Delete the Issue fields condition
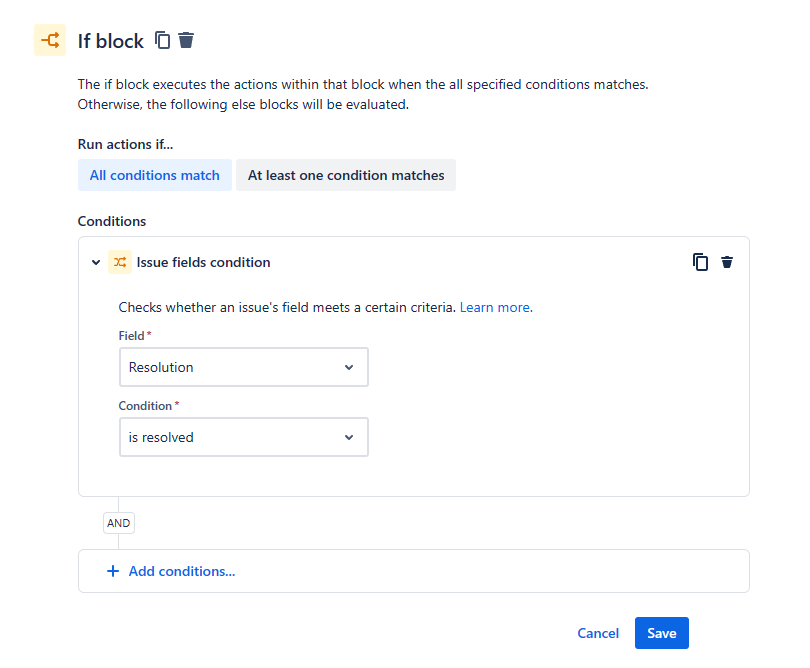This screenshot has width=810, height=668. (727, 262)
